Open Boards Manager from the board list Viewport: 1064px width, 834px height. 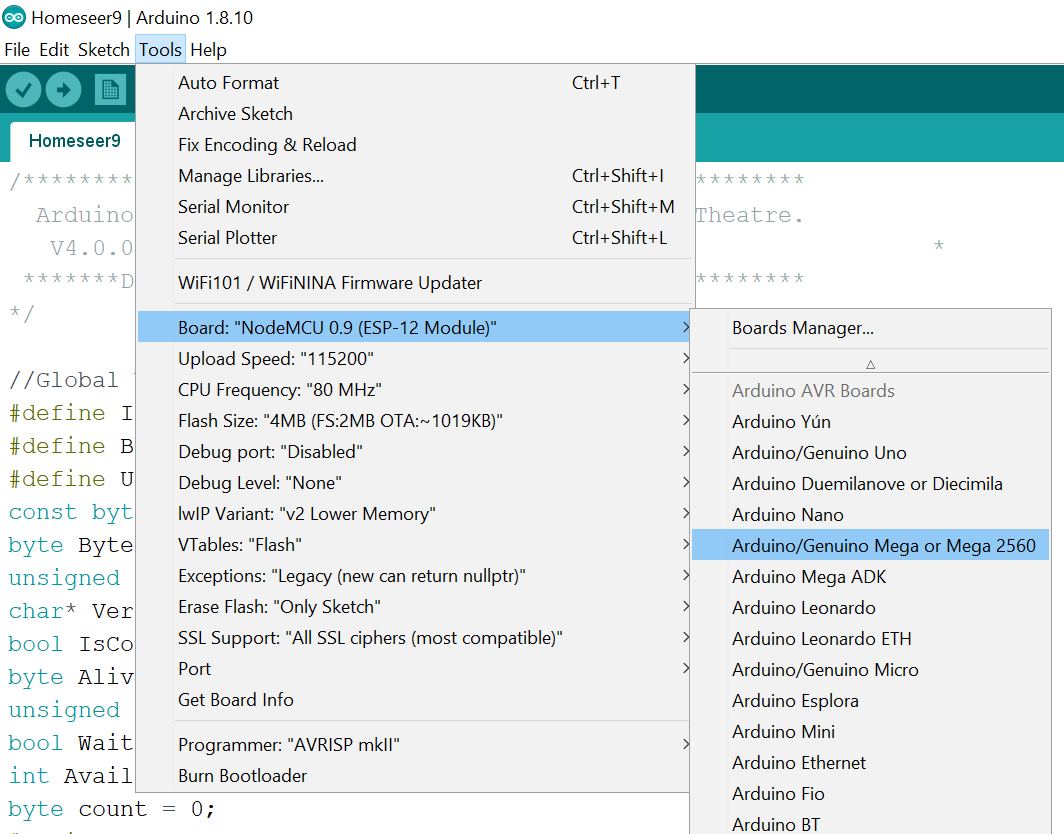pyautogui.click(x=803, y=328)
